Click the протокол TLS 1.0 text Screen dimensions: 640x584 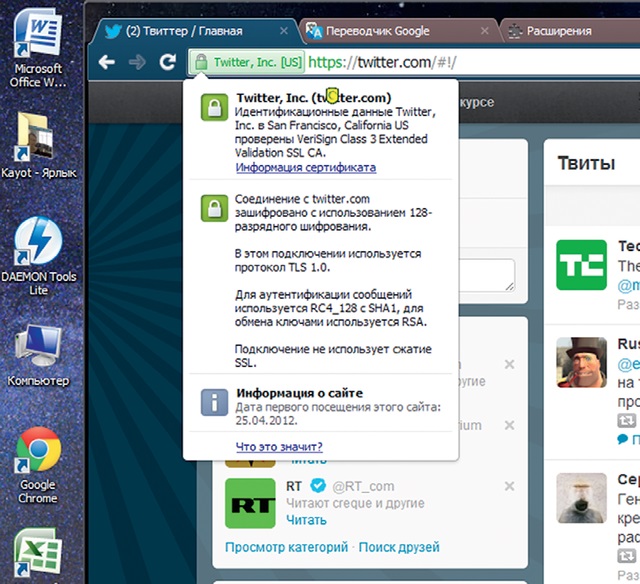282,268
